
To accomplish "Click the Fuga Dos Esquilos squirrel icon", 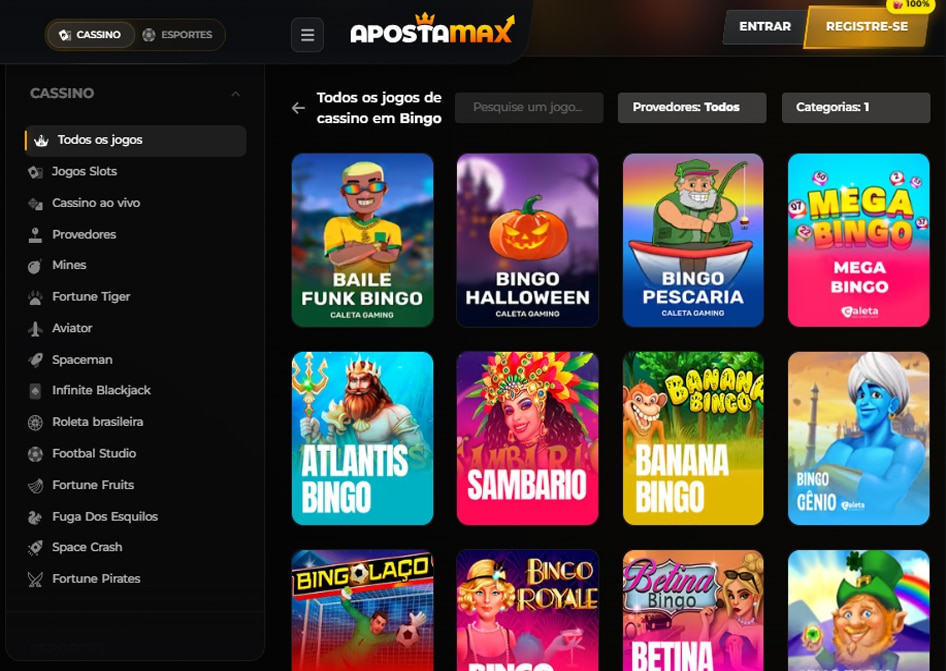I will (36, 517).
